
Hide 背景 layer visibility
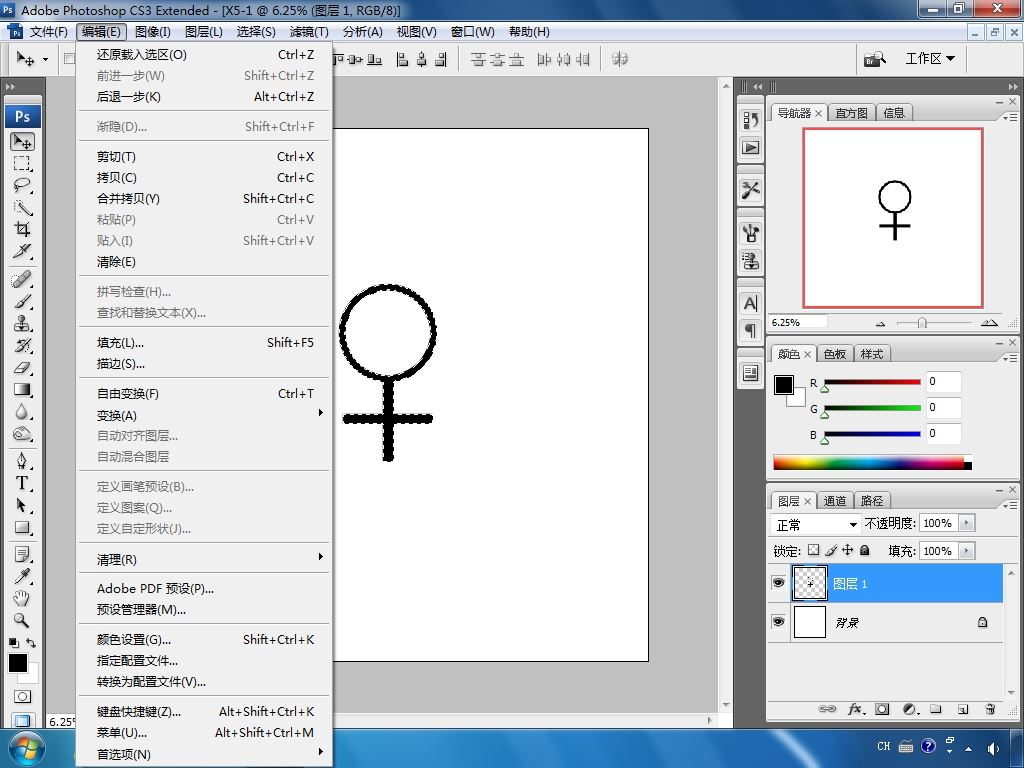(x=778, y=622)
